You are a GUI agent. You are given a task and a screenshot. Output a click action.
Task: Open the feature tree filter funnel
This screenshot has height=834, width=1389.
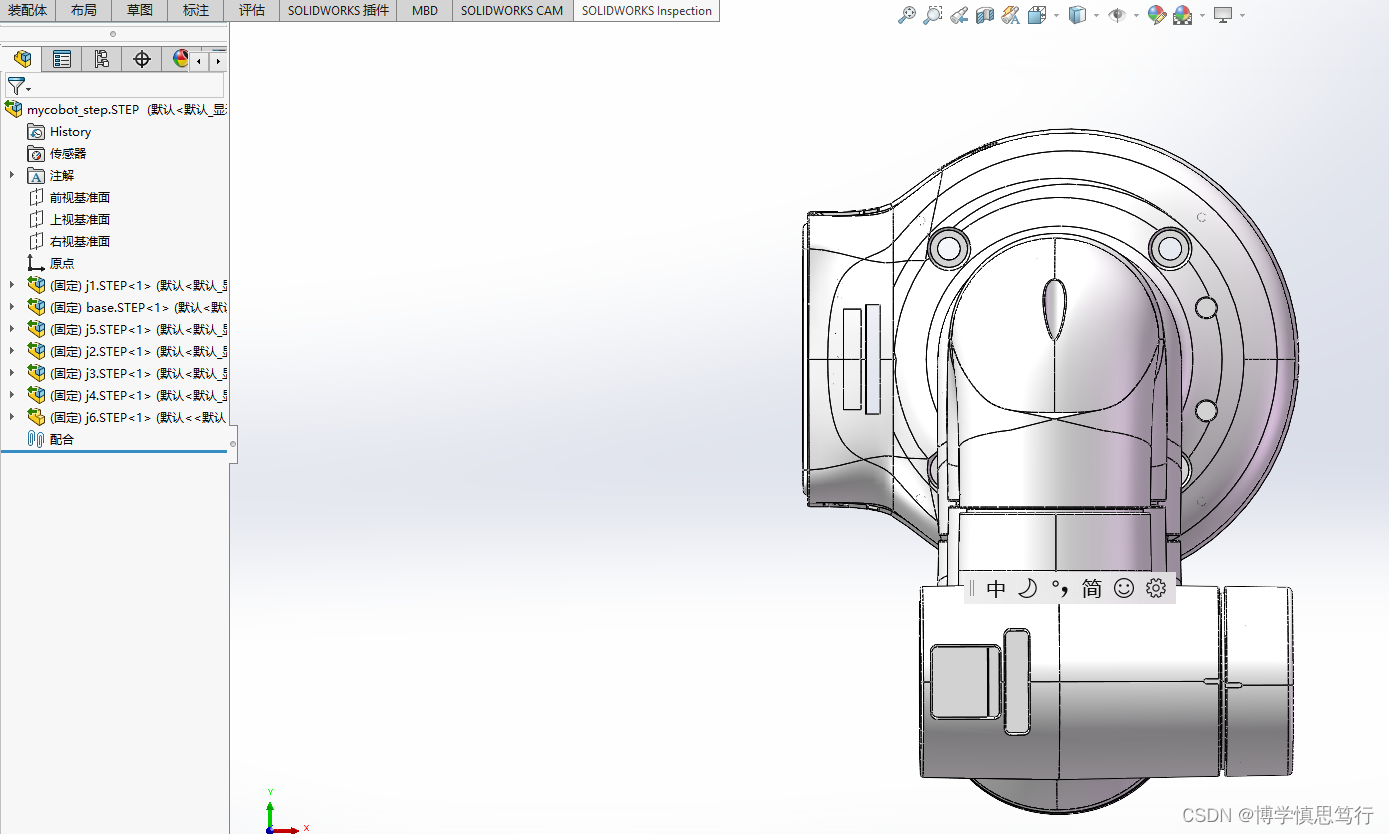click(17, 86)
